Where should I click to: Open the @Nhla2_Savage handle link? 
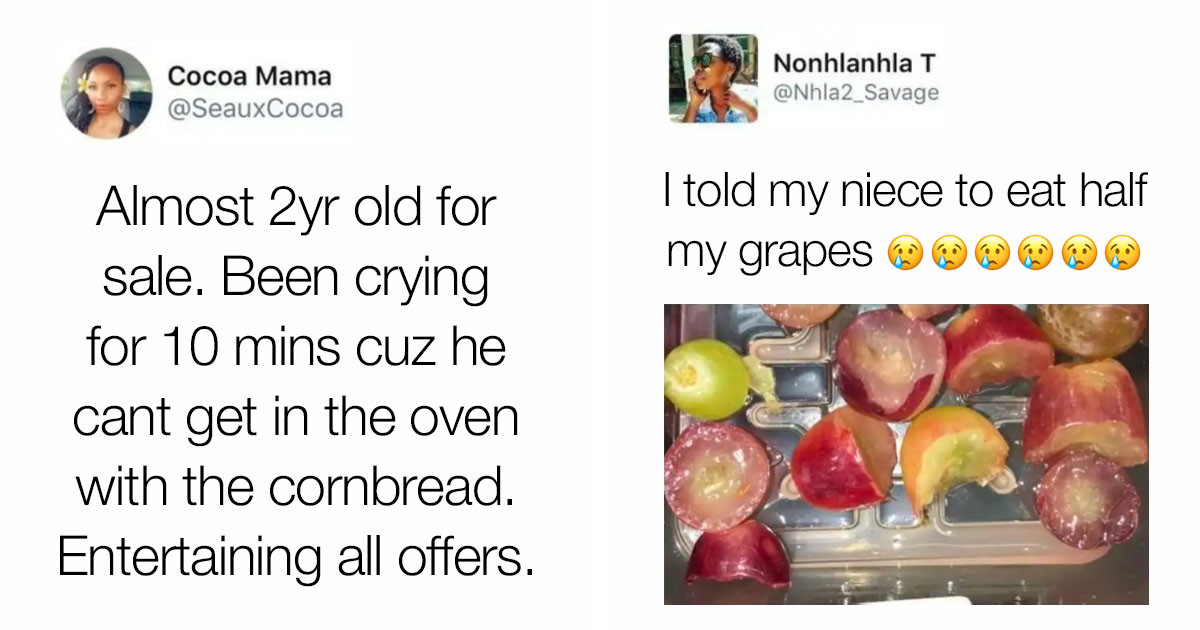857,93
